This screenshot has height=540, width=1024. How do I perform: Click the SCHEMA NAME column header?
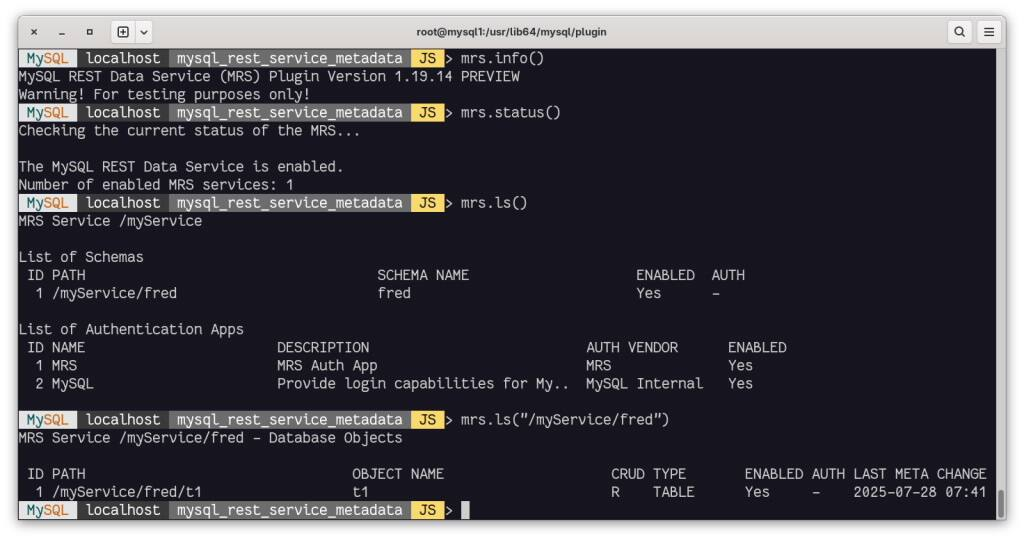(x=423, y=275)
